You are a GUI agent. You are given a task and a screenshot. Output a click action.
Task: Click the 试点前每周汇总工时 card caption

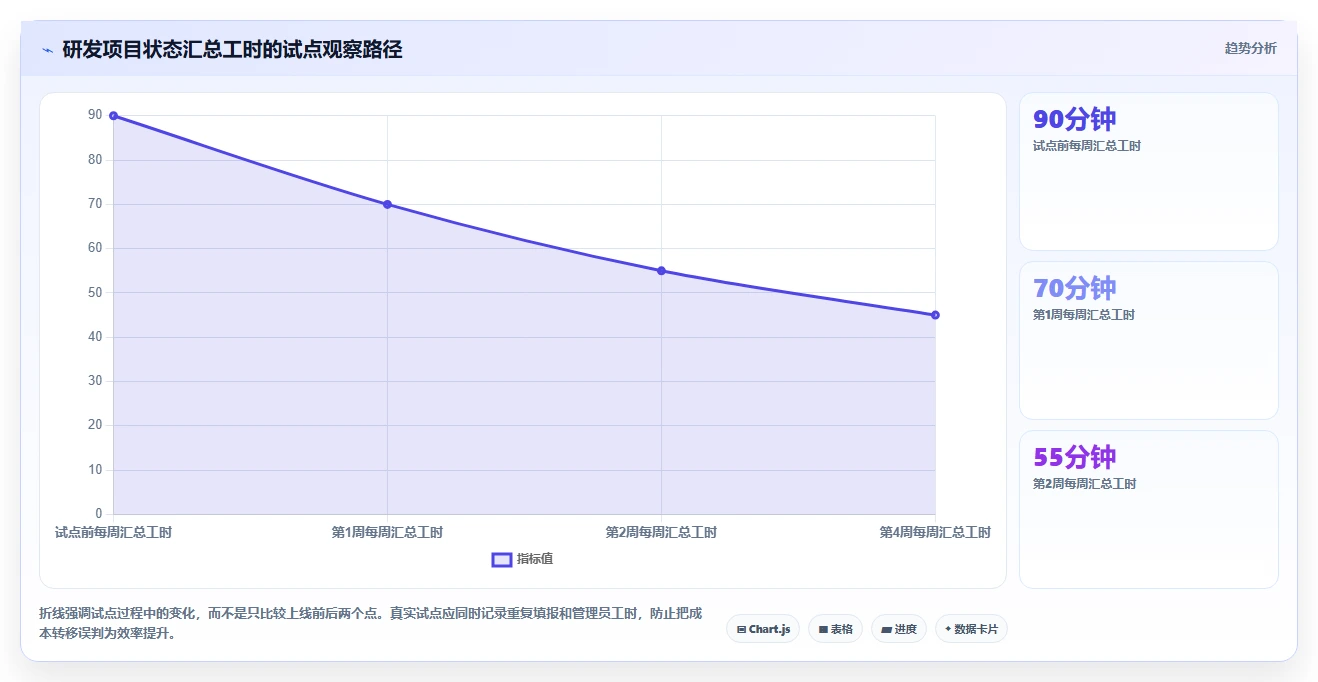[1087, 146]
